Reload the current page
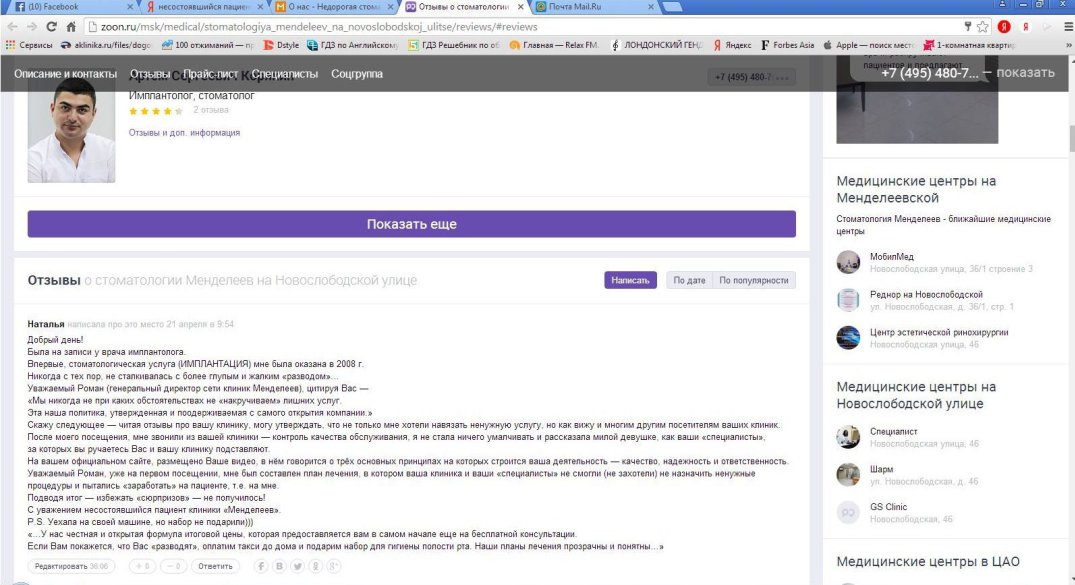1075x585 pixels. [x=51, y=27]
